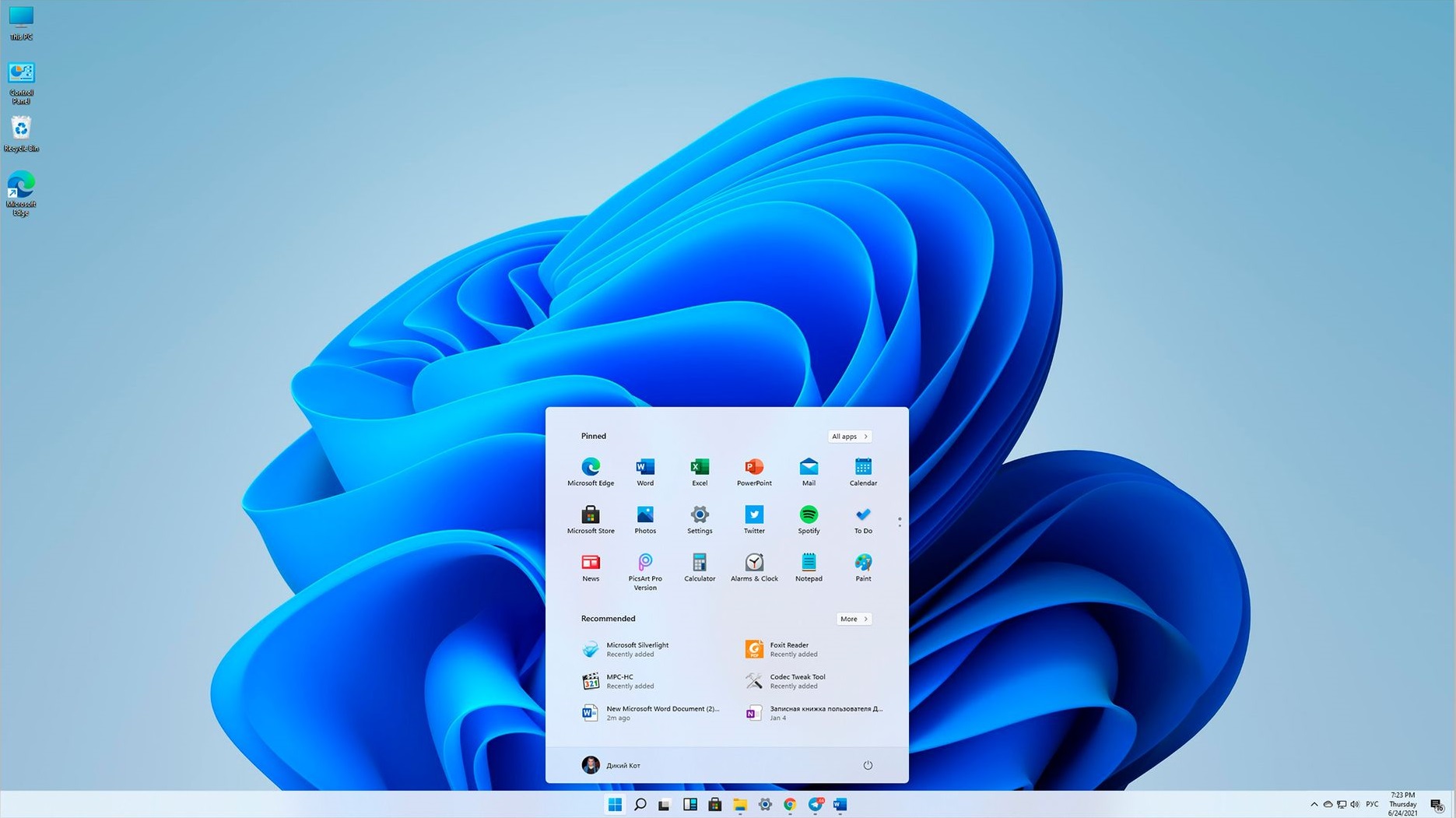The height and width of the screenshot is (818, 1456).
Task: Open the power options menu
Action: (x=868, y=765)
